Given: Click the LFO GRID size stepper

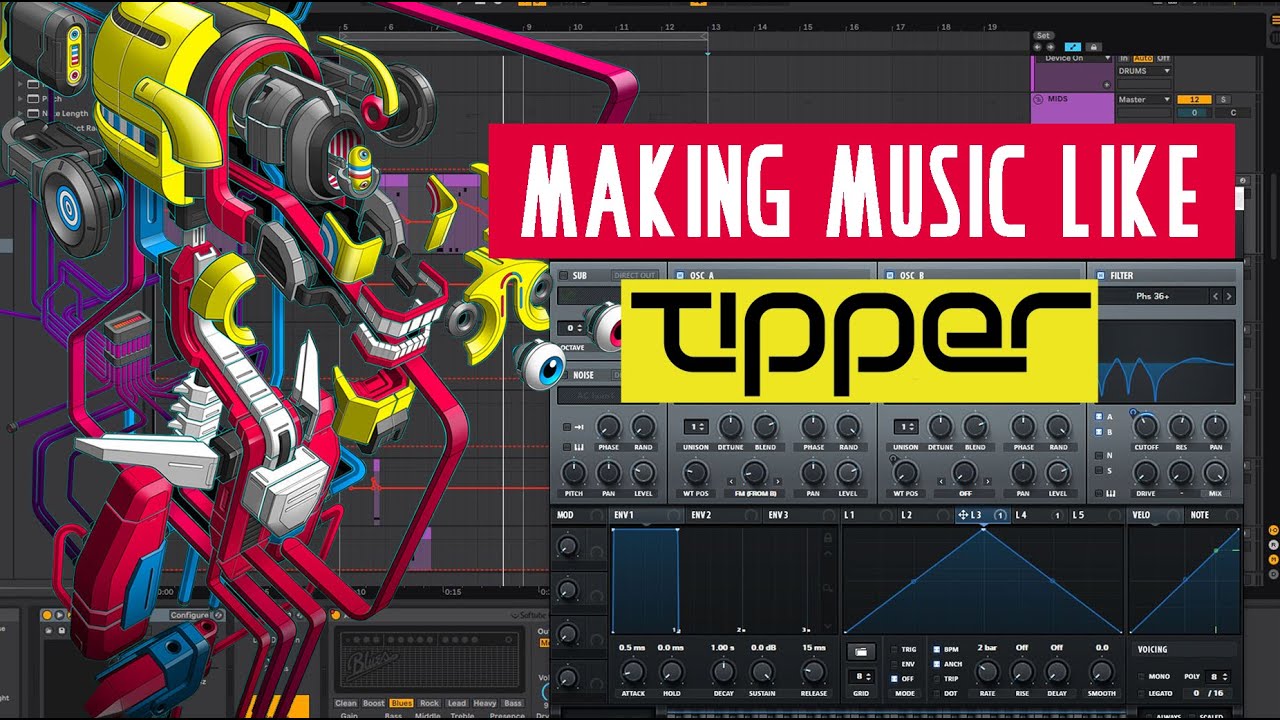Looking at the screenshot, I should (861, 677).
